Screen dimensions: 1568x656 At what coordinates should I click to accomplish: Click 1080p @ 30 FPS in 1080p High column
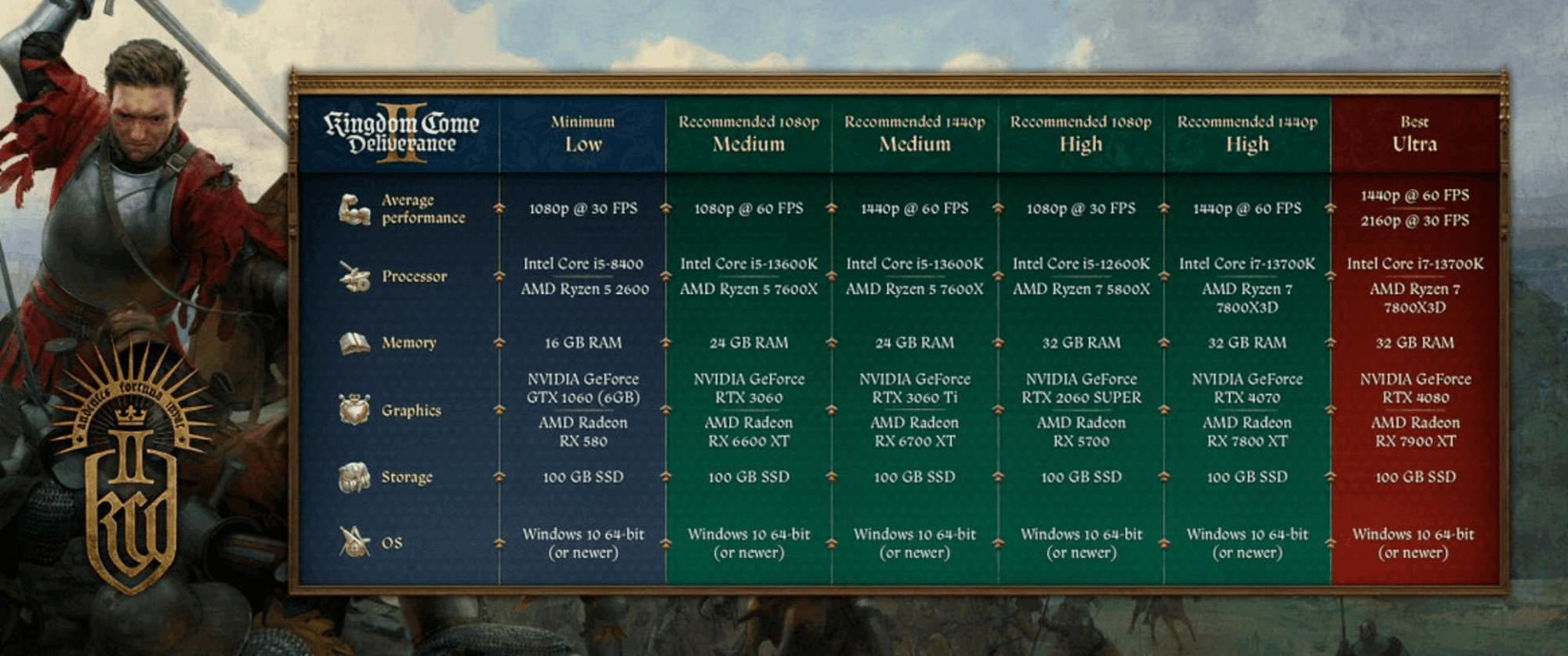coord(1081,208)
